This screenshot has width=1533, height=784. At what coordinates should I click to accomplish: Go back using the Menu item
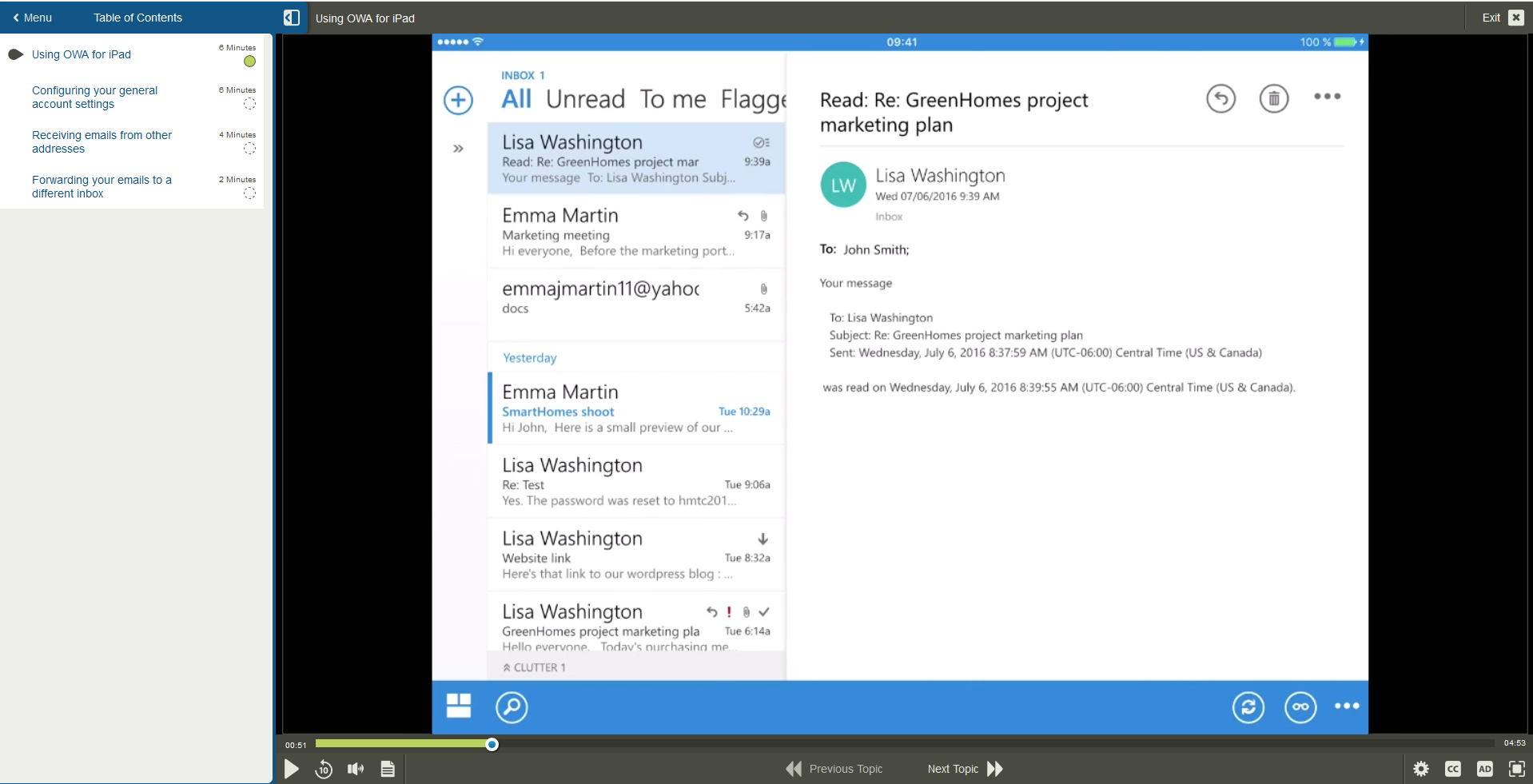point(32,17)
